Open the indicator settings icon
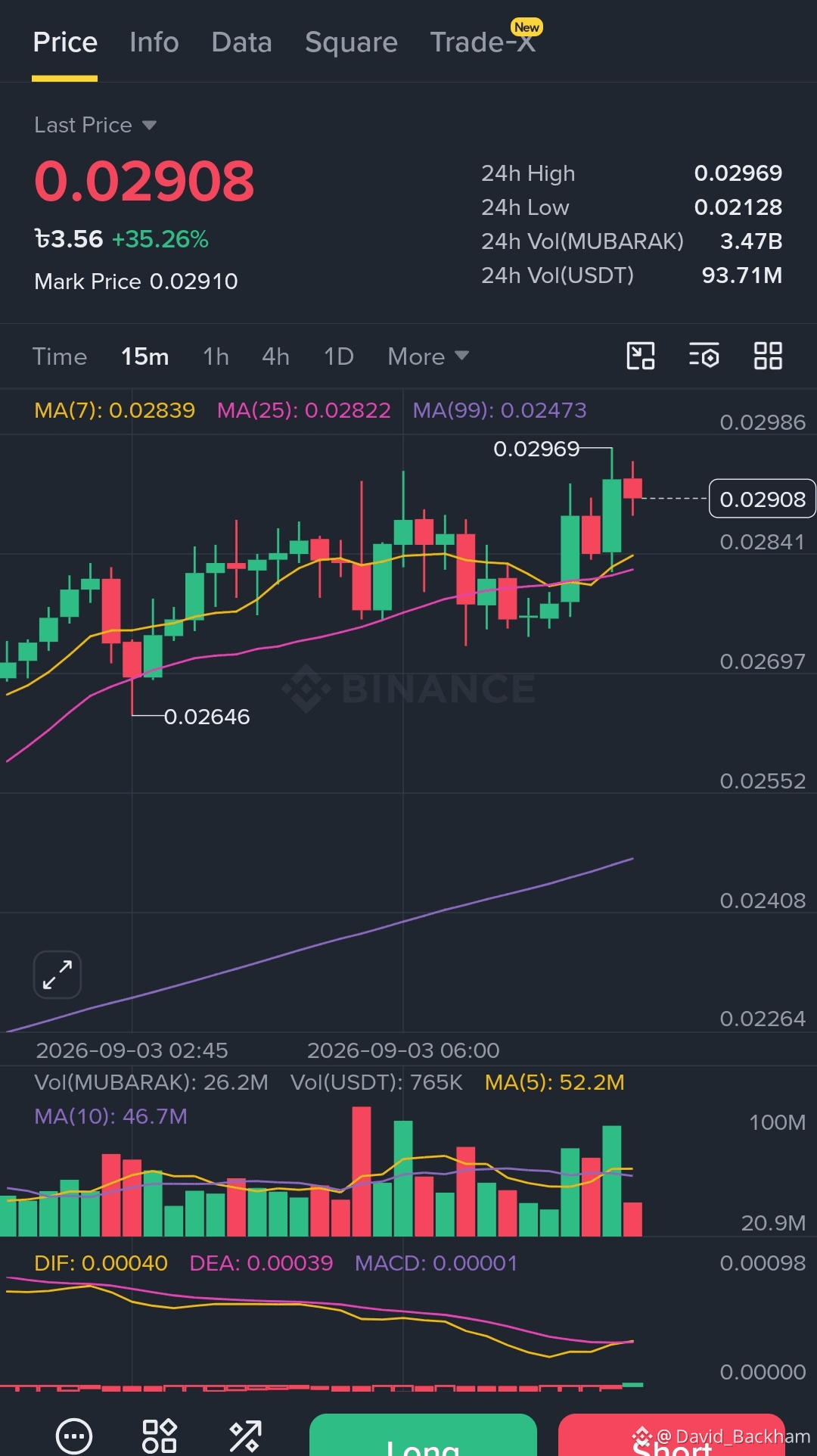This screenshot has width=817, height=1456. click(x=704, y=356)
